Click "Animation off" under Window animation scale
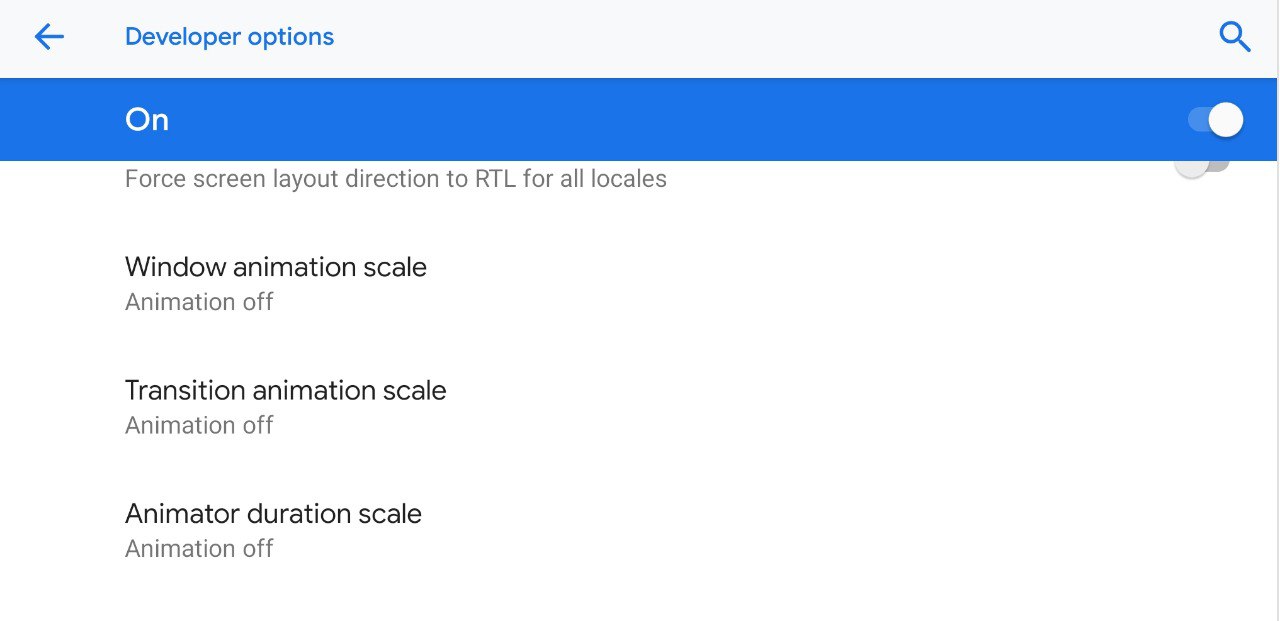 [x=199, y=302]
